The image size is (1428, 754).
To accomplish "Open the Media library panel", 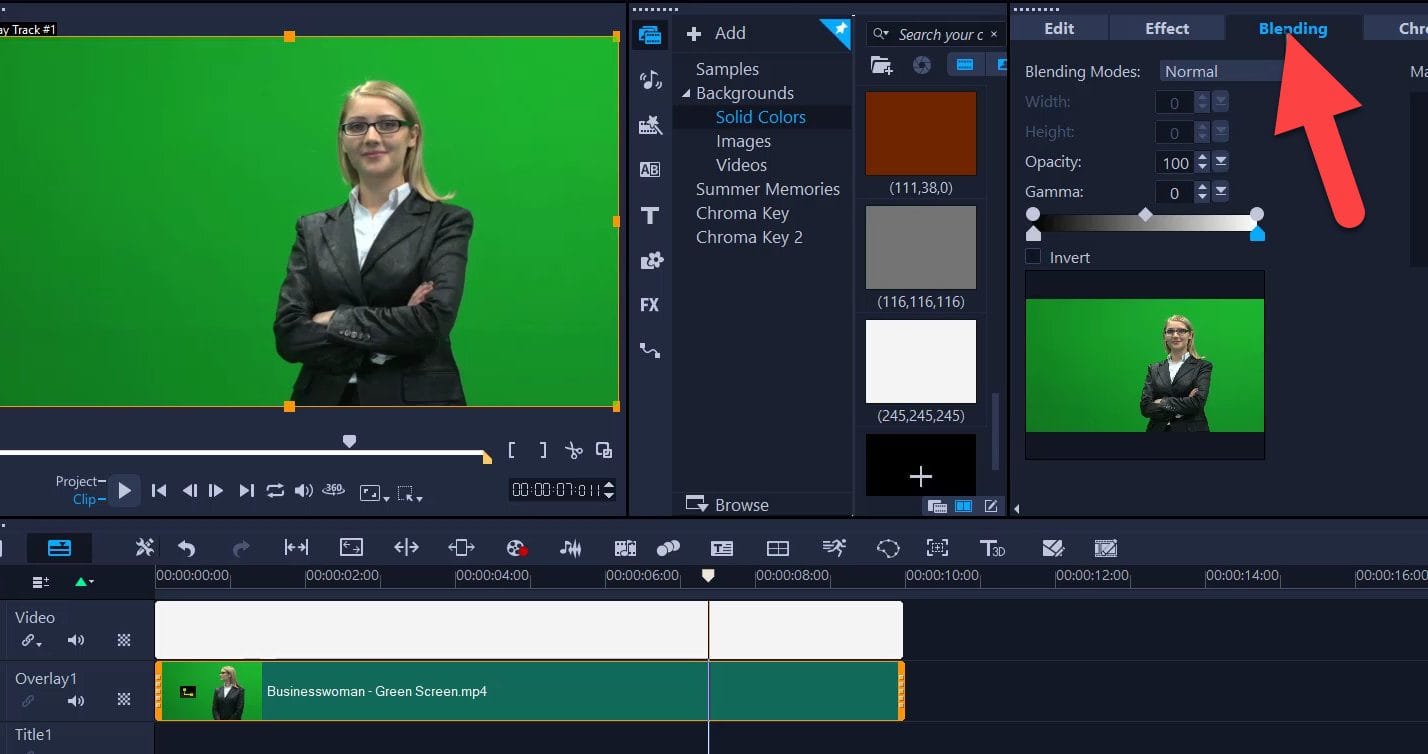I will (649, 34).
